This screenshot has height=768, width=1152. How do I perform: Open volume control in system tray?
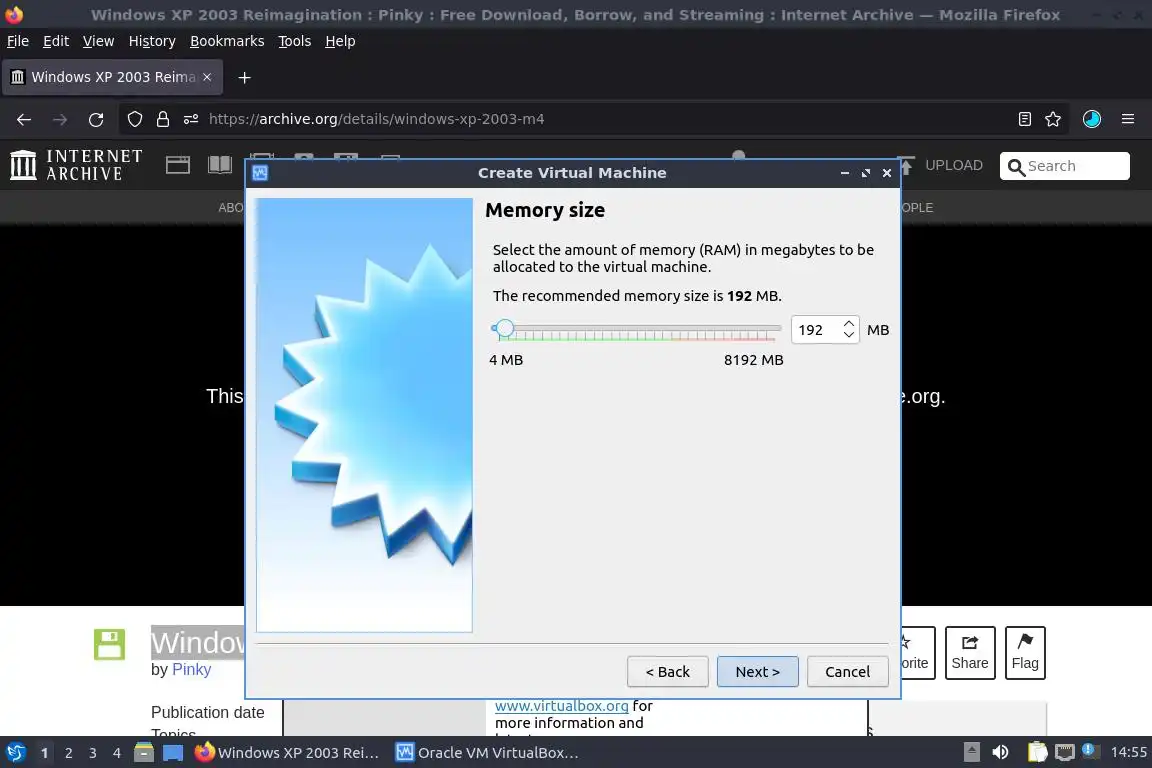click(1000, 753)
